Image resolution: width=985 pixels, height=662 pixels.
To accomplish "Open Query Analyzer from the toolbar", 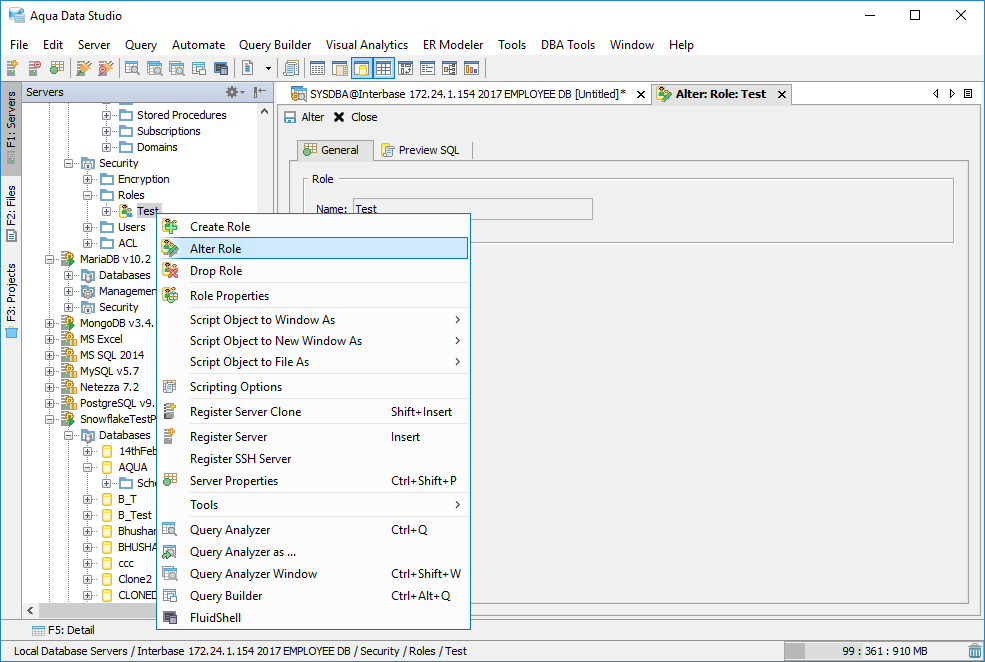I will coord(132,68).
